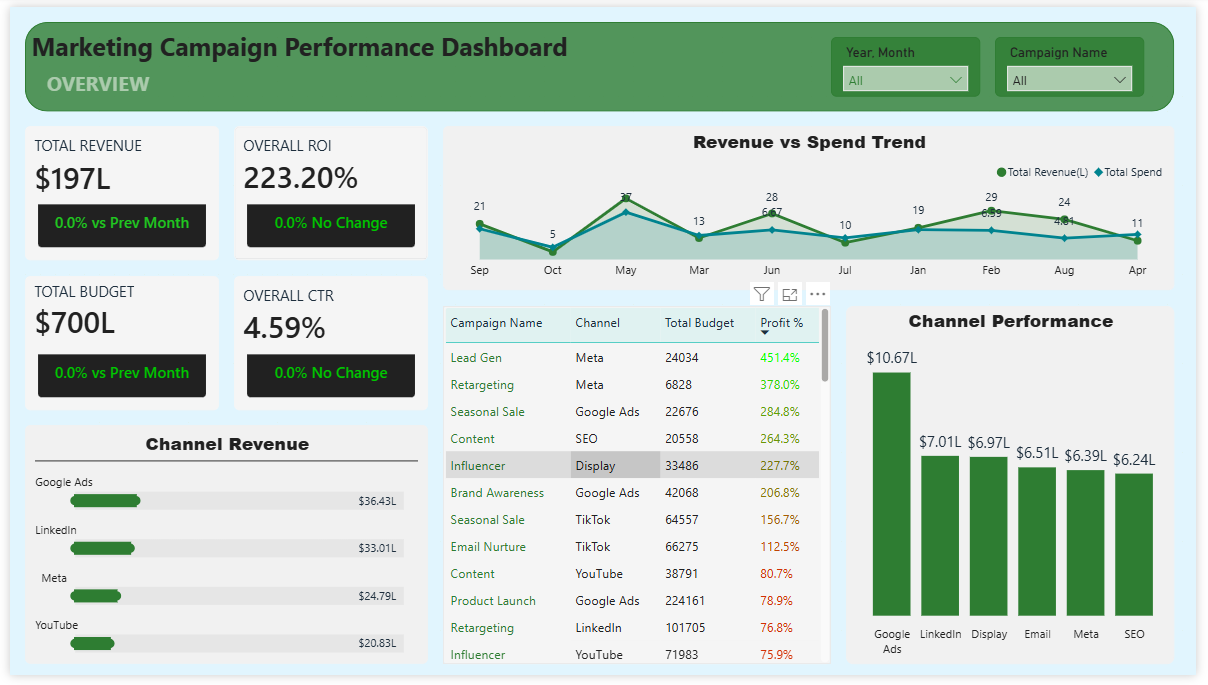Expand the Year, Month dropdown
The image size is (1208, 685).
(x=955, y=80)
